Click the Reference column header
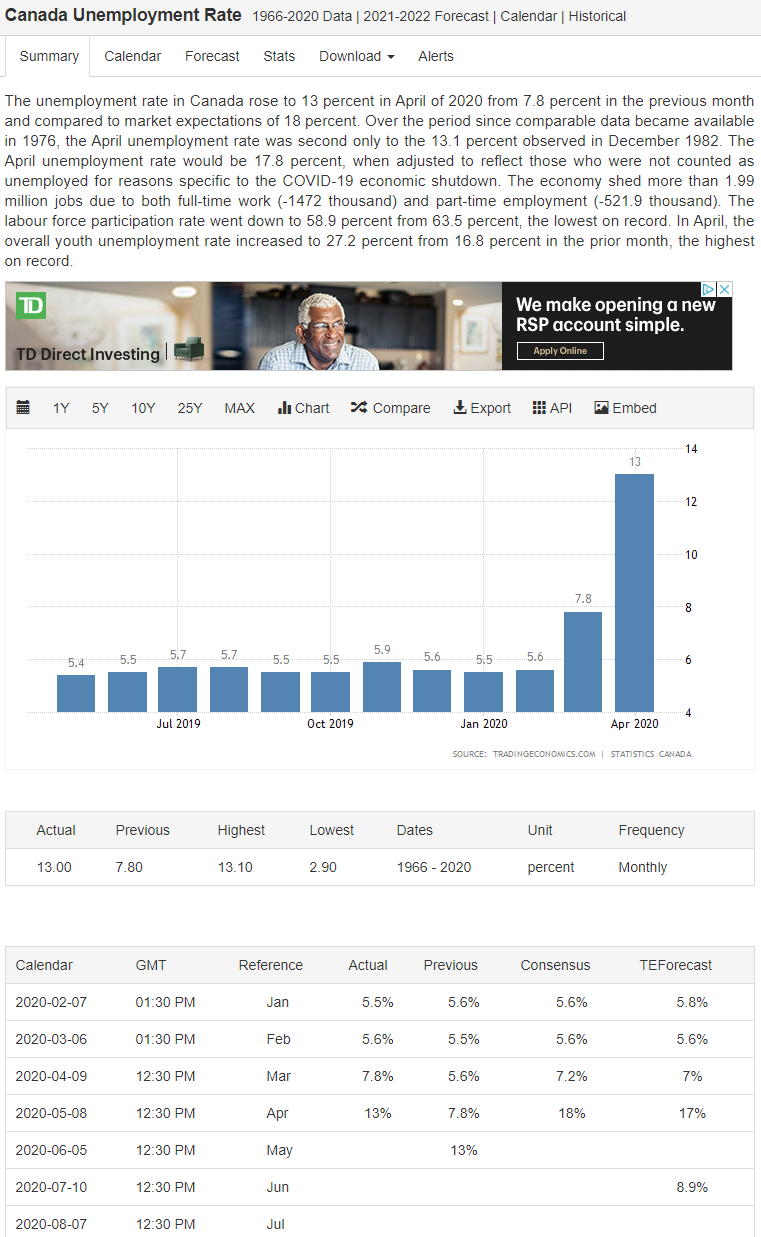This screenshot has width=761, height=1237. [271, 965]
